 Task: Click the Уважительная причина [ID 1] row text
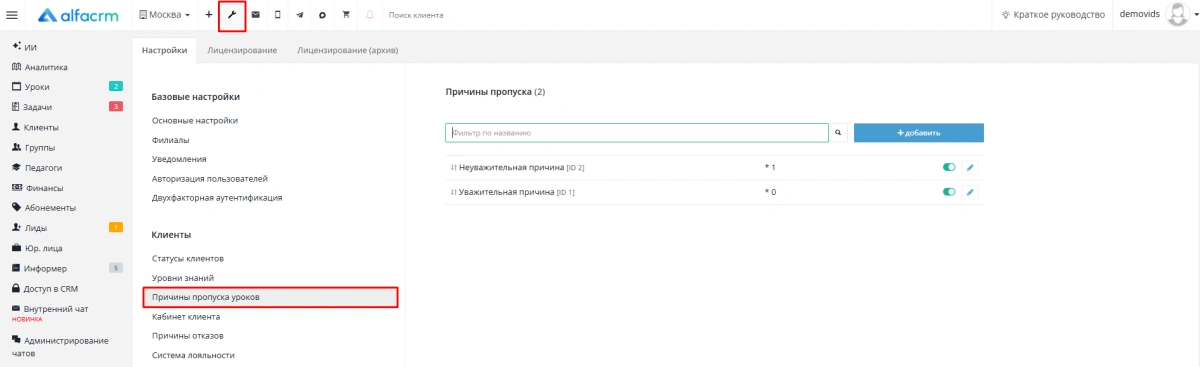517,191
